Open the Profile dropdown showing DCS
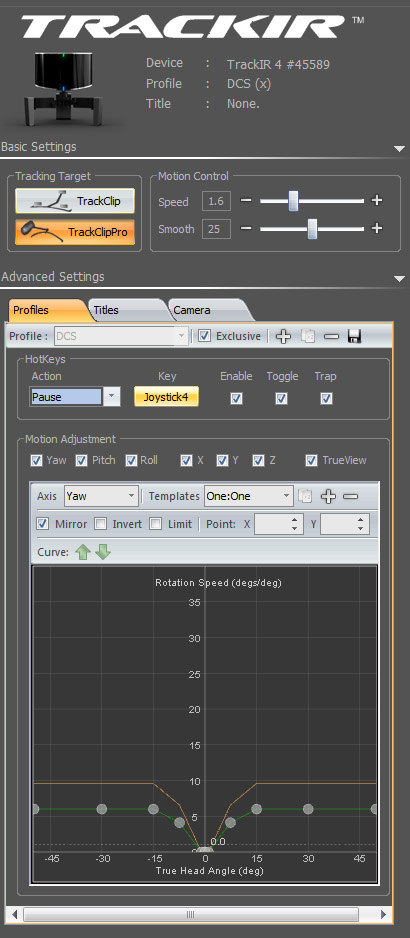The image size is (410, 938). tap(120, 336)
